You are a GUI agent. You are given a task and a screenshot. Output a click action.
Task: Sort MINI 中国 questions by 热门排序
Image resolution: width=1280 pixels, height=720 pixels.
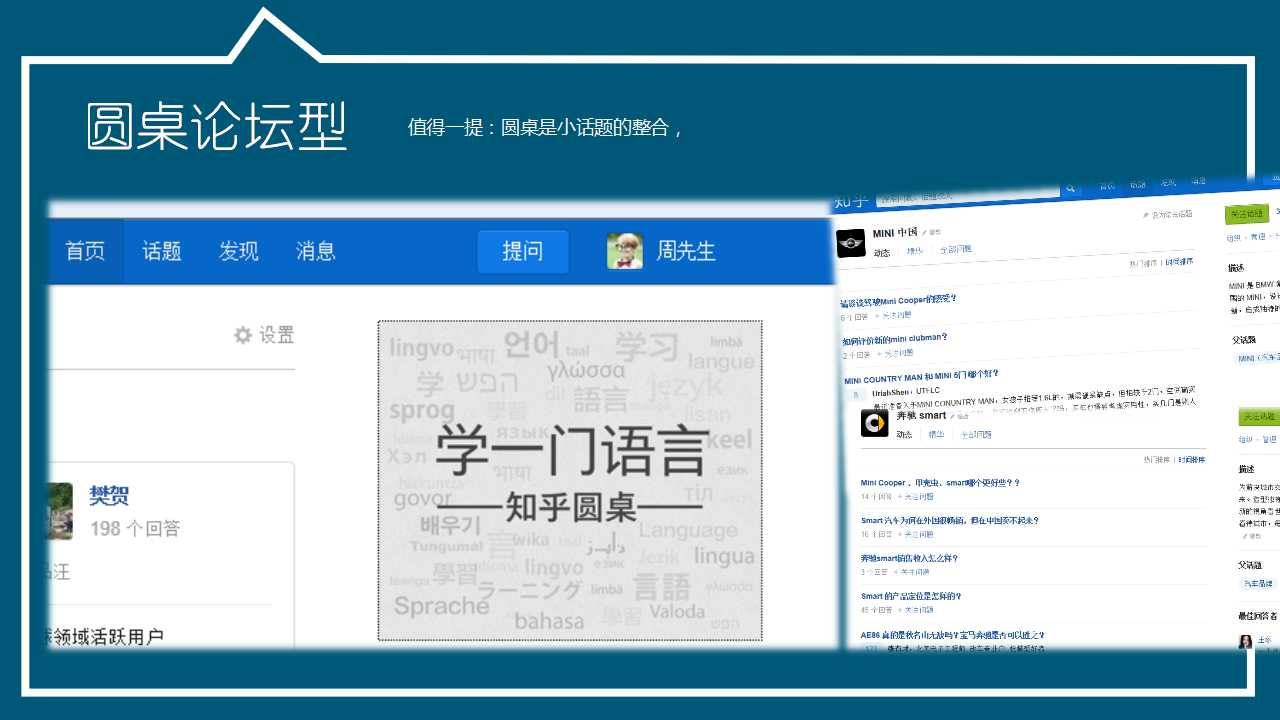click(1144, 263)
